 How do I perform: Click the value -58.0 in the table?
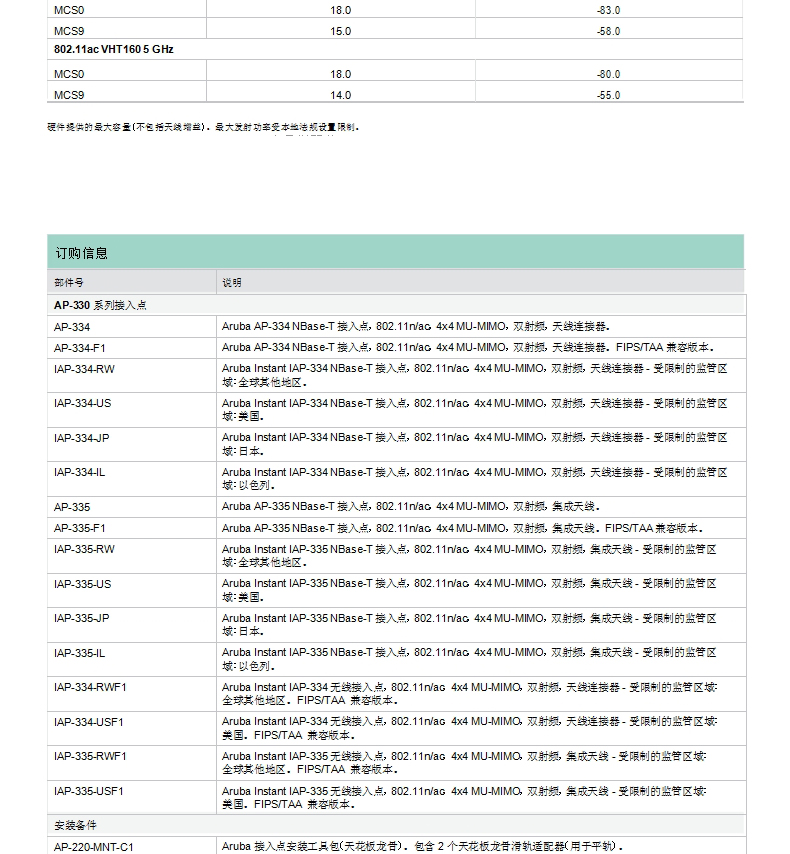pos(608,32)
